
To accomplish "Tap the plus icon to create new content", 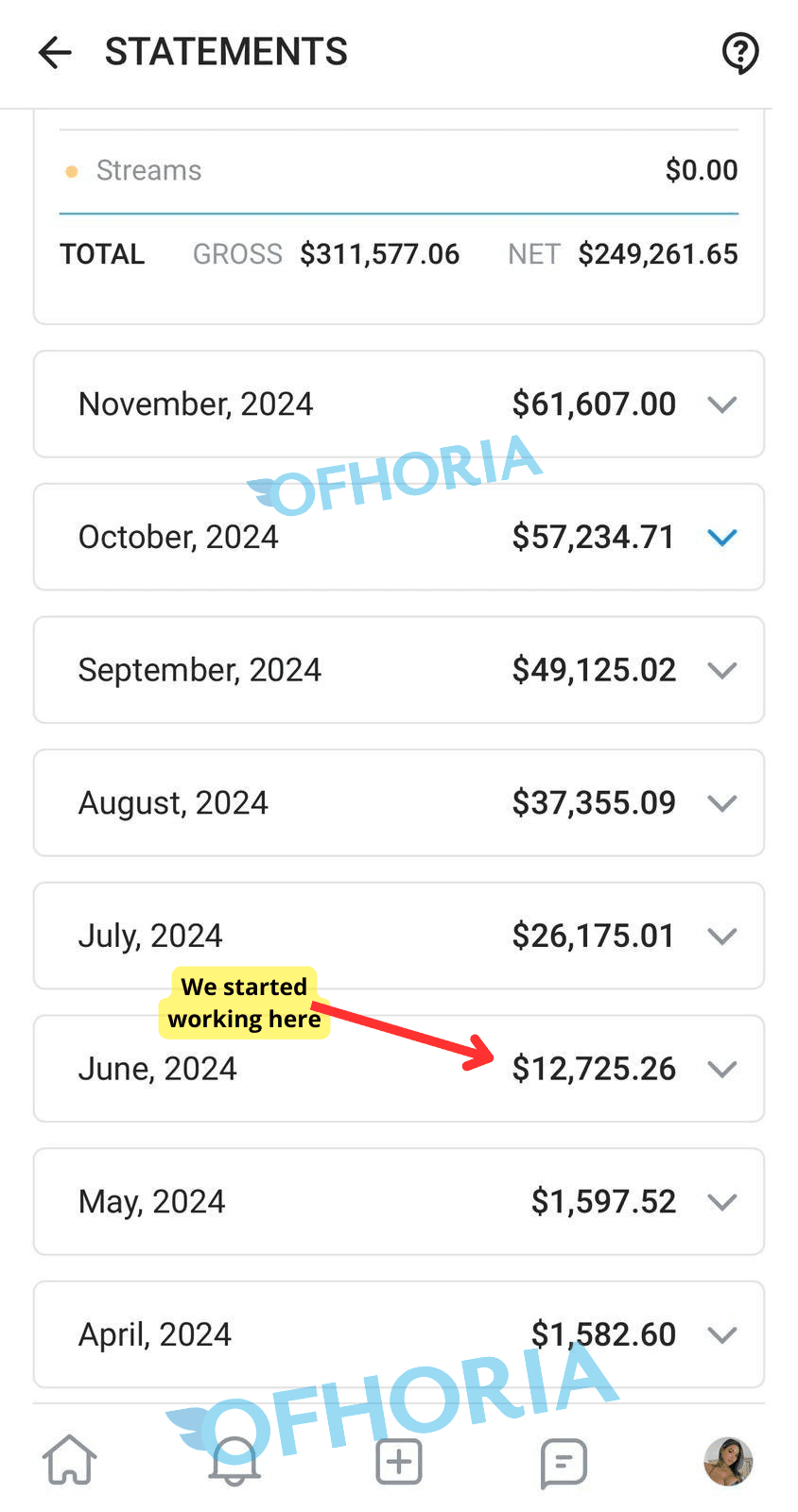I will 398,1460.
